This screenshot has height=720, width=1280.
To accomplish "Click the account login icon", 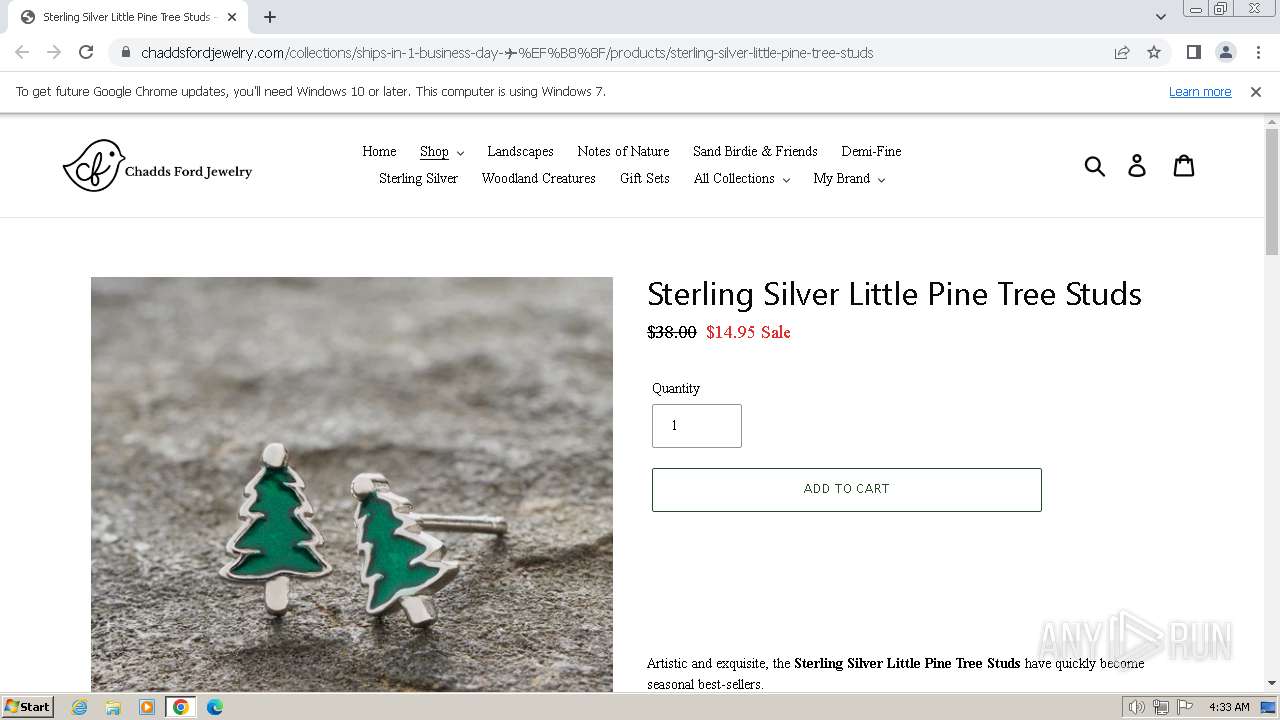I will pyautogui.click(x=1137, y=166).
